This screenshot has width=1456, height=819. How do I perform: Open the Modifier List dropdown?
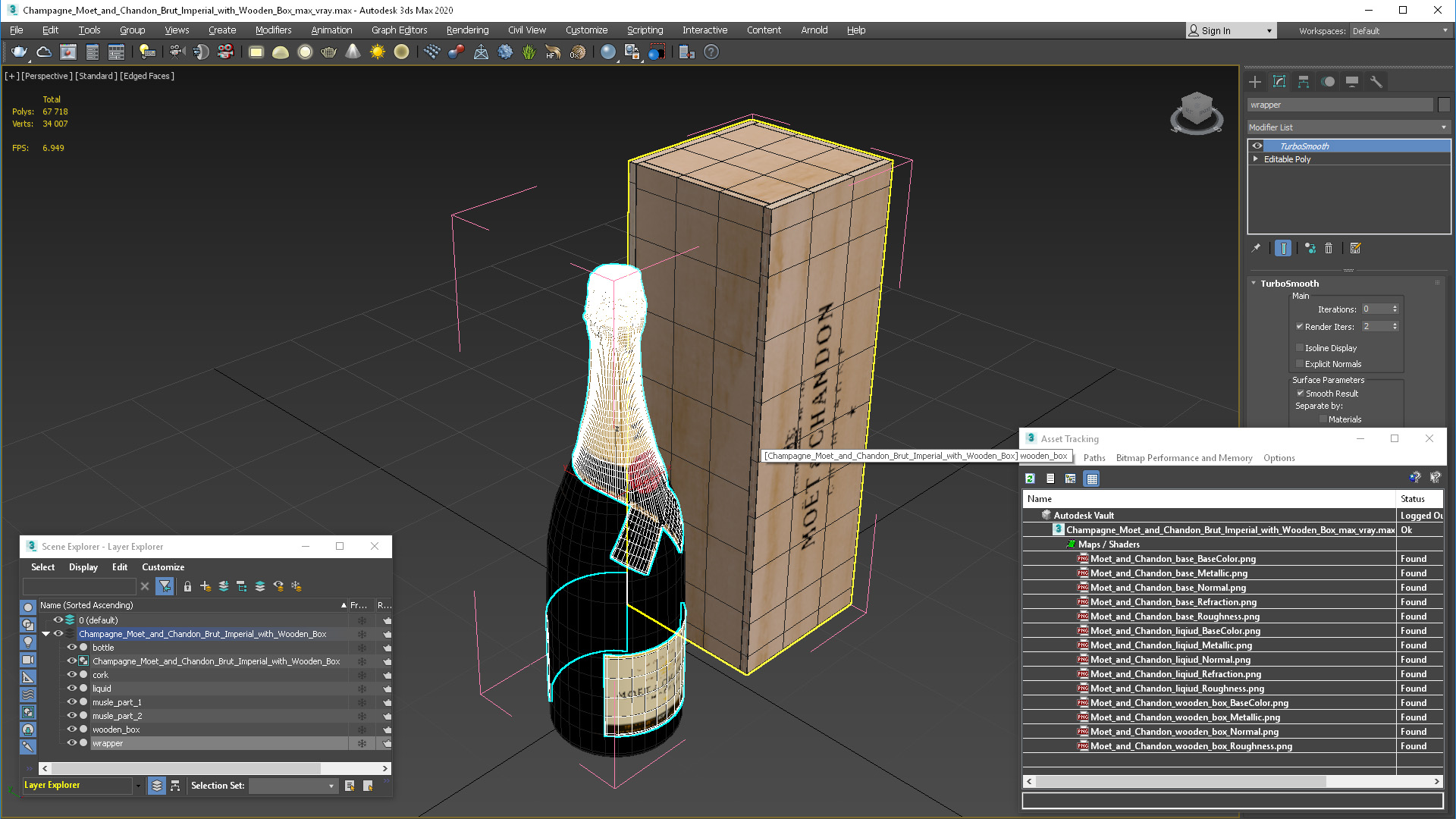point(1348,127)
